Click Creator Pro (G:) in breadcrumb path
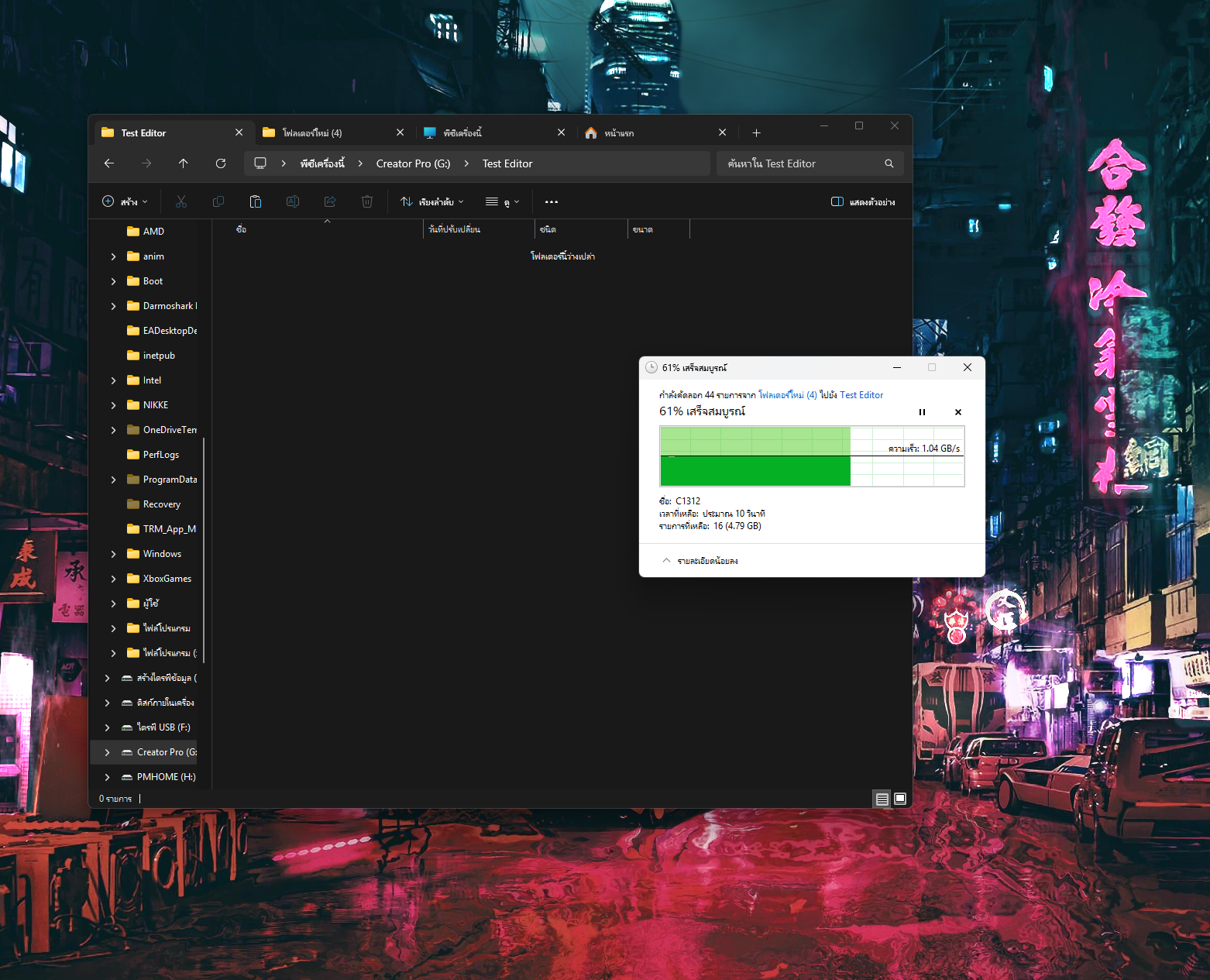 point(413,163)
